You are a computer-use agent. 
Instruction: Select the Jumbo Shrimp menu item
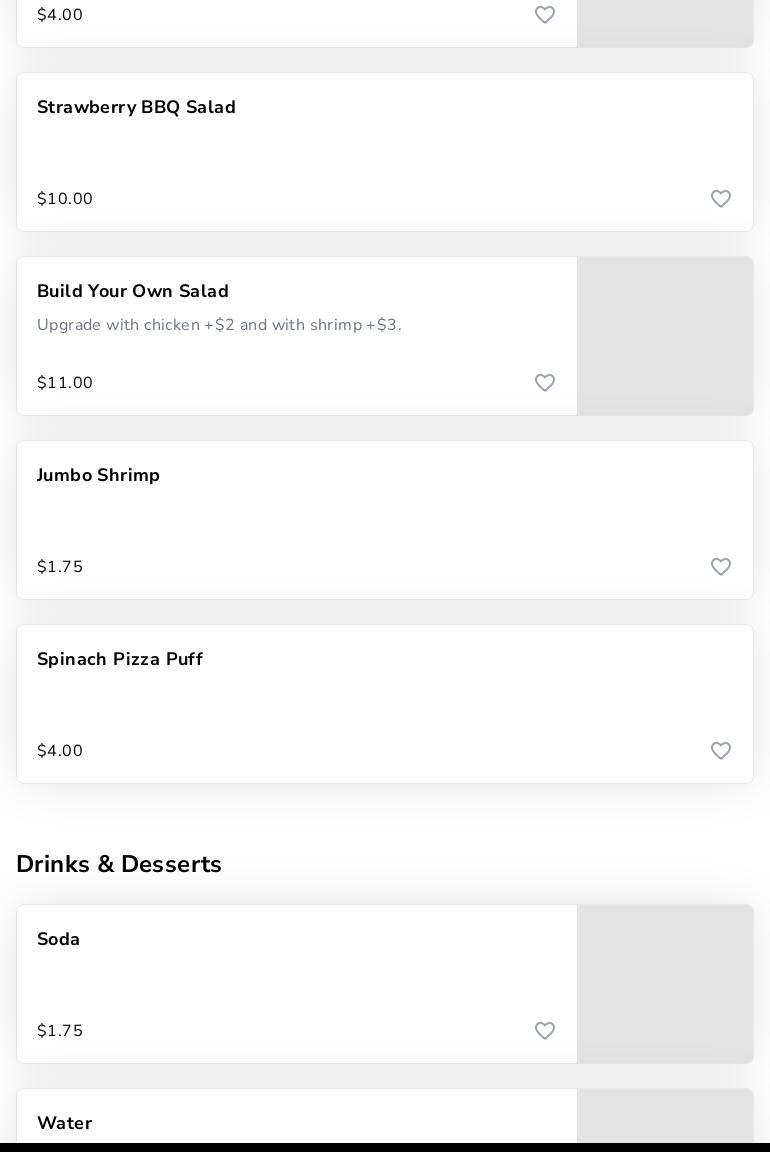point(98,476)
